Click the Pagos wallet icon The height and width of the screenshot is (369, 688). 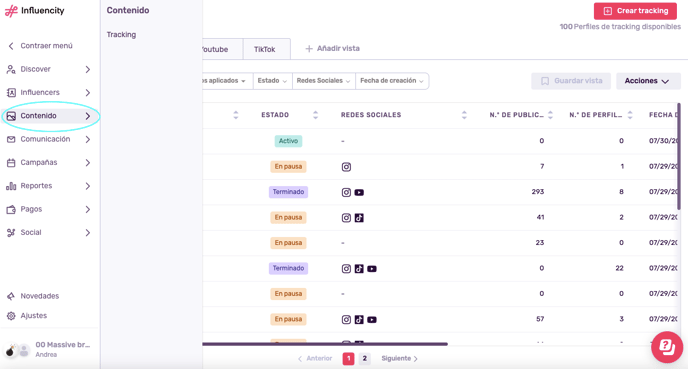pos(11,209)
